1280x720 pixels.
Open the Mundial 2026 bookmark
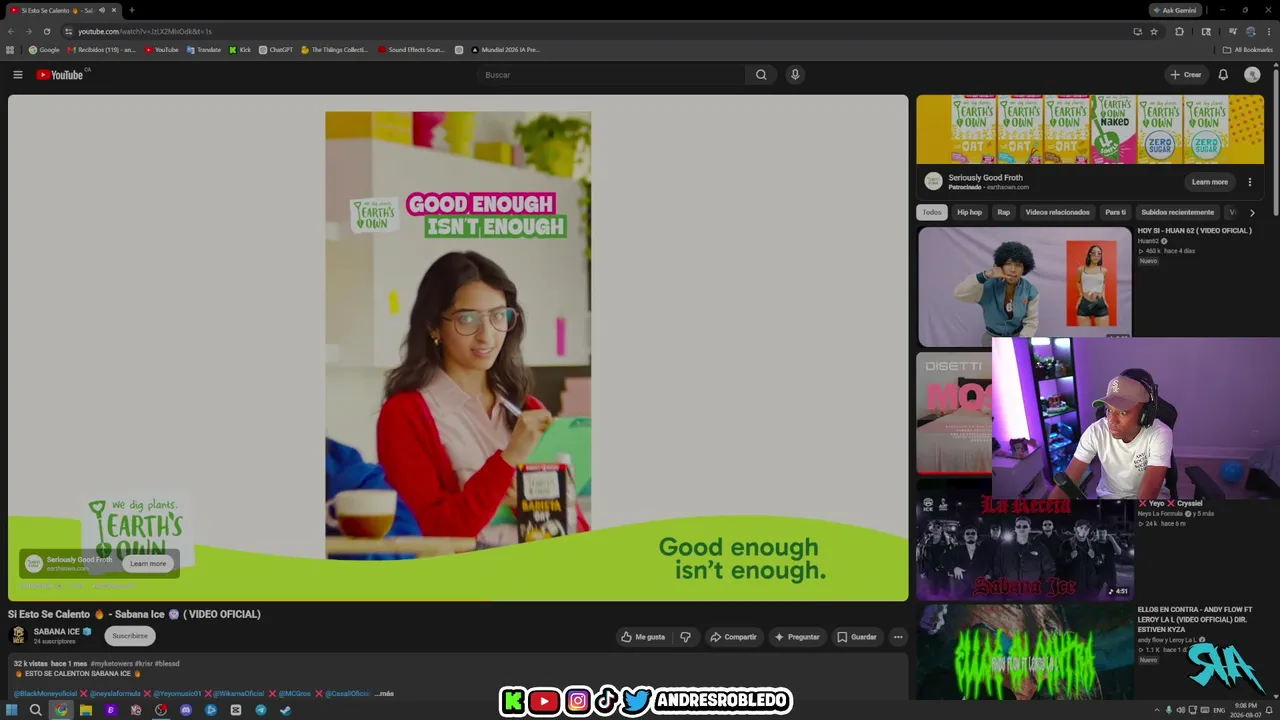[505, 50]
